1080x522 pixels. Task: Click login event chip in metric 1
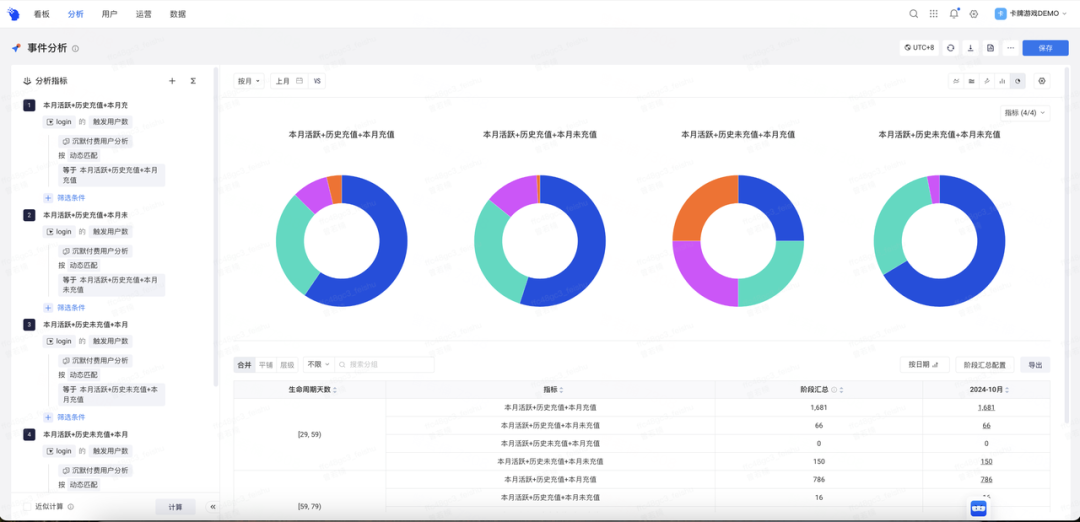[58, 121]
